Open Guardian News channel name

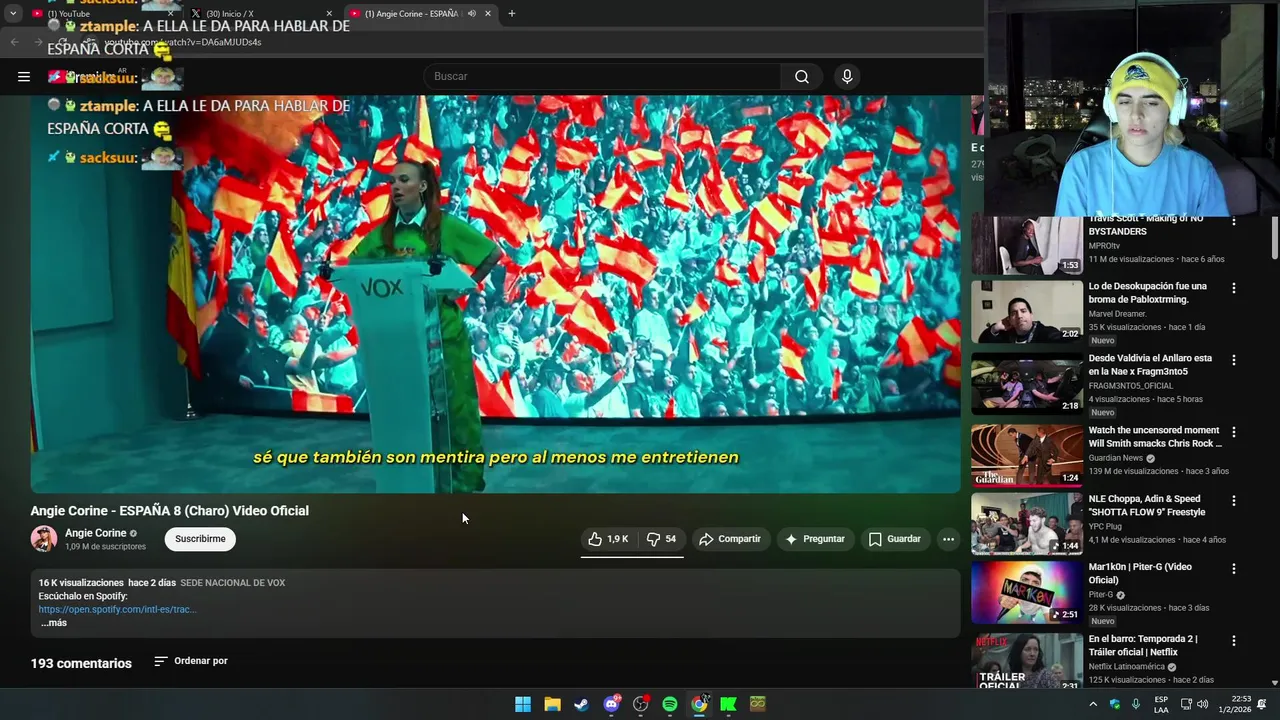pos(1116,458)
